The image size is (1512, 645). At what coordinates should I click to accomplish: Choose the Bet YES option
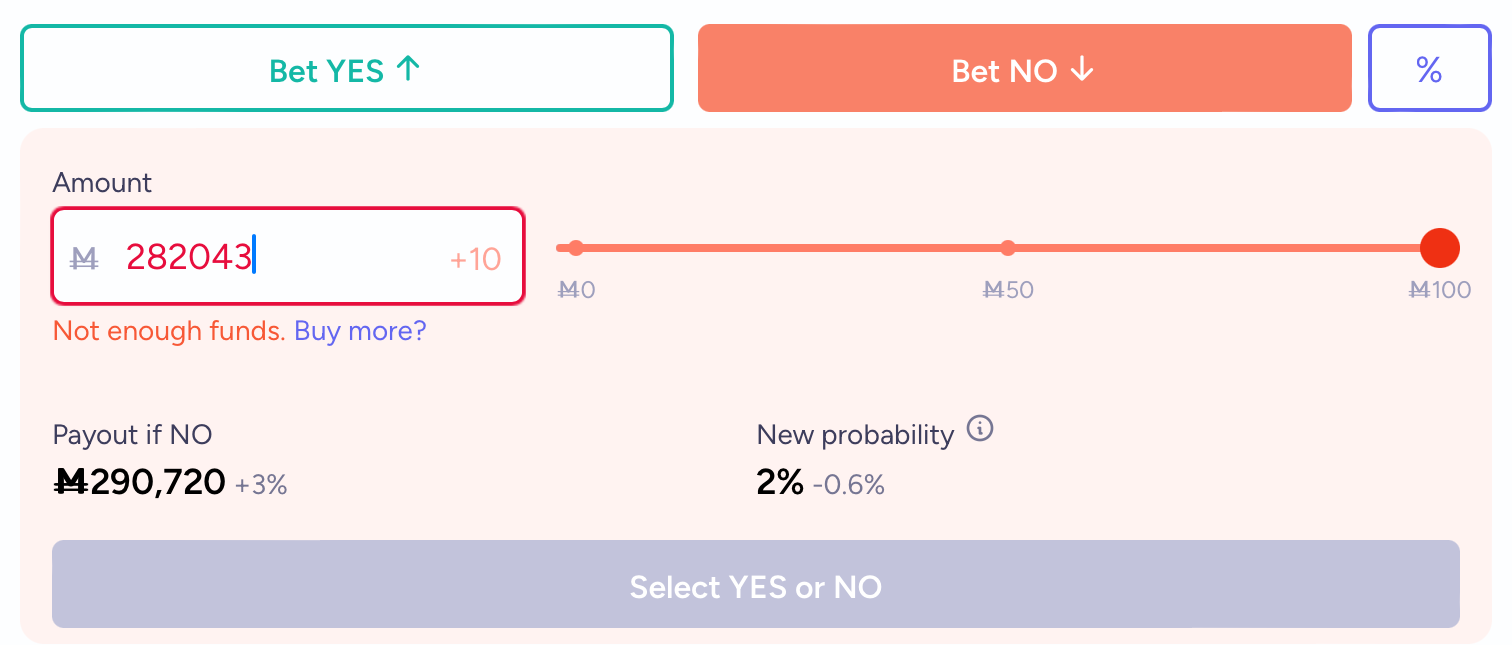pyautogui.click(x=346, y=68)
